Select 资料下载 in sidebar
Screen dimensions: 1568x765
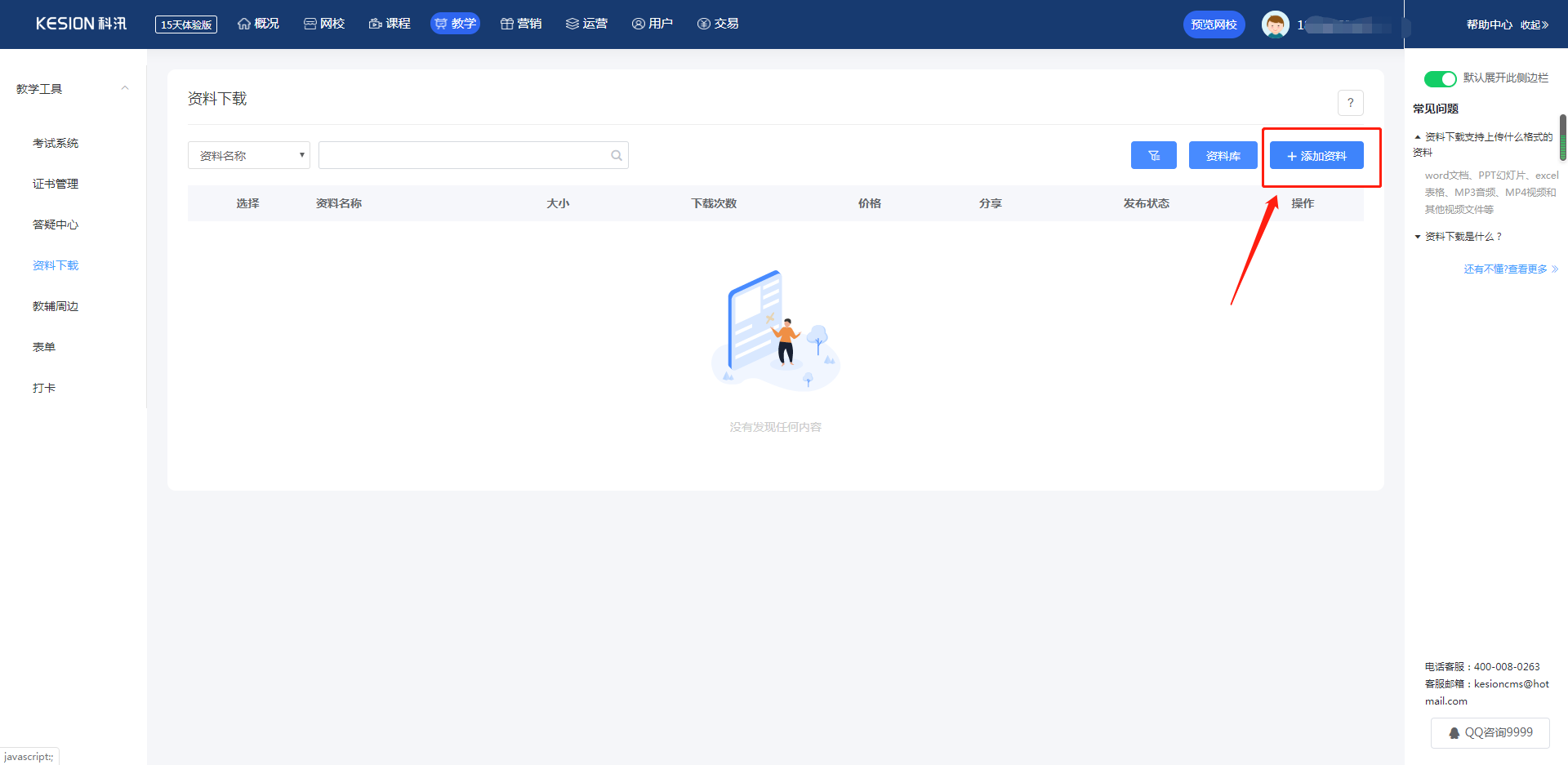(56, 265)
